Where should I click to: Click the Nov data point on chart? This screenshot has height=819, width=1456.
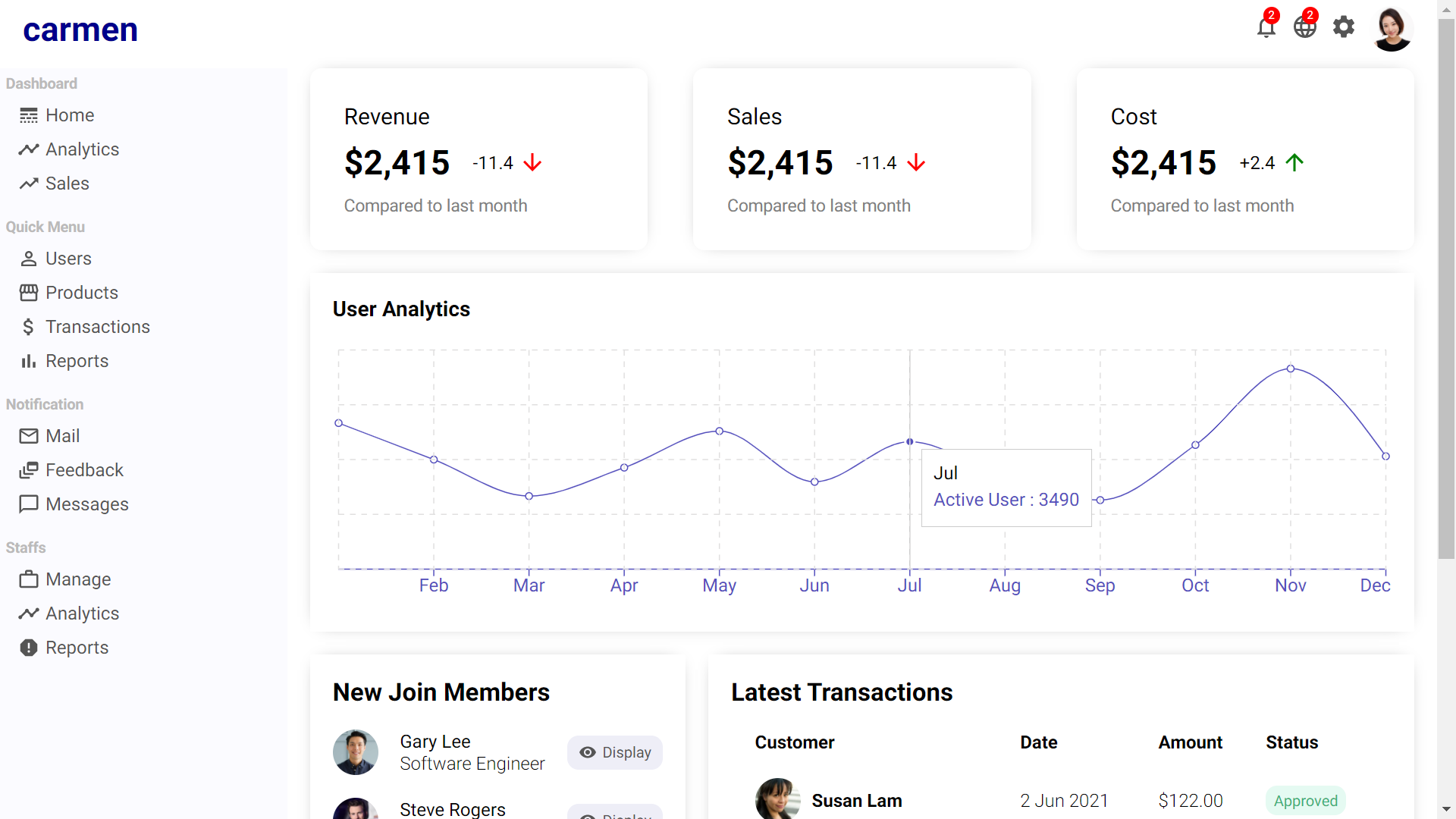(1291, 369)
